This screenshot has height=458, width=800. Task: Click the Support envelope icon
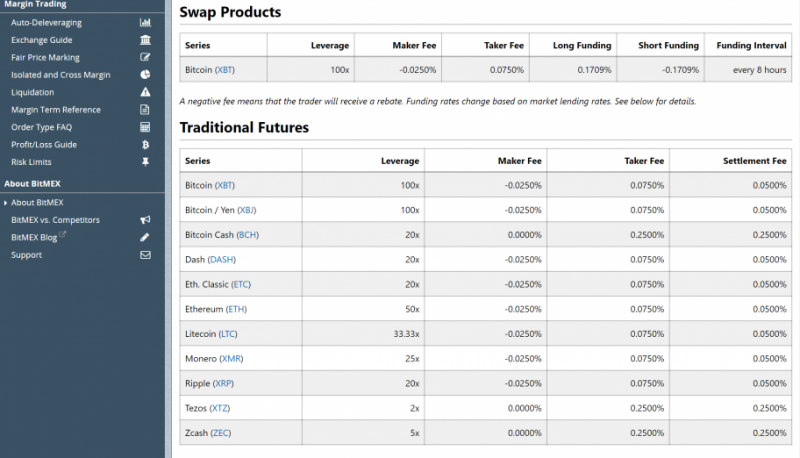point(145,255)
